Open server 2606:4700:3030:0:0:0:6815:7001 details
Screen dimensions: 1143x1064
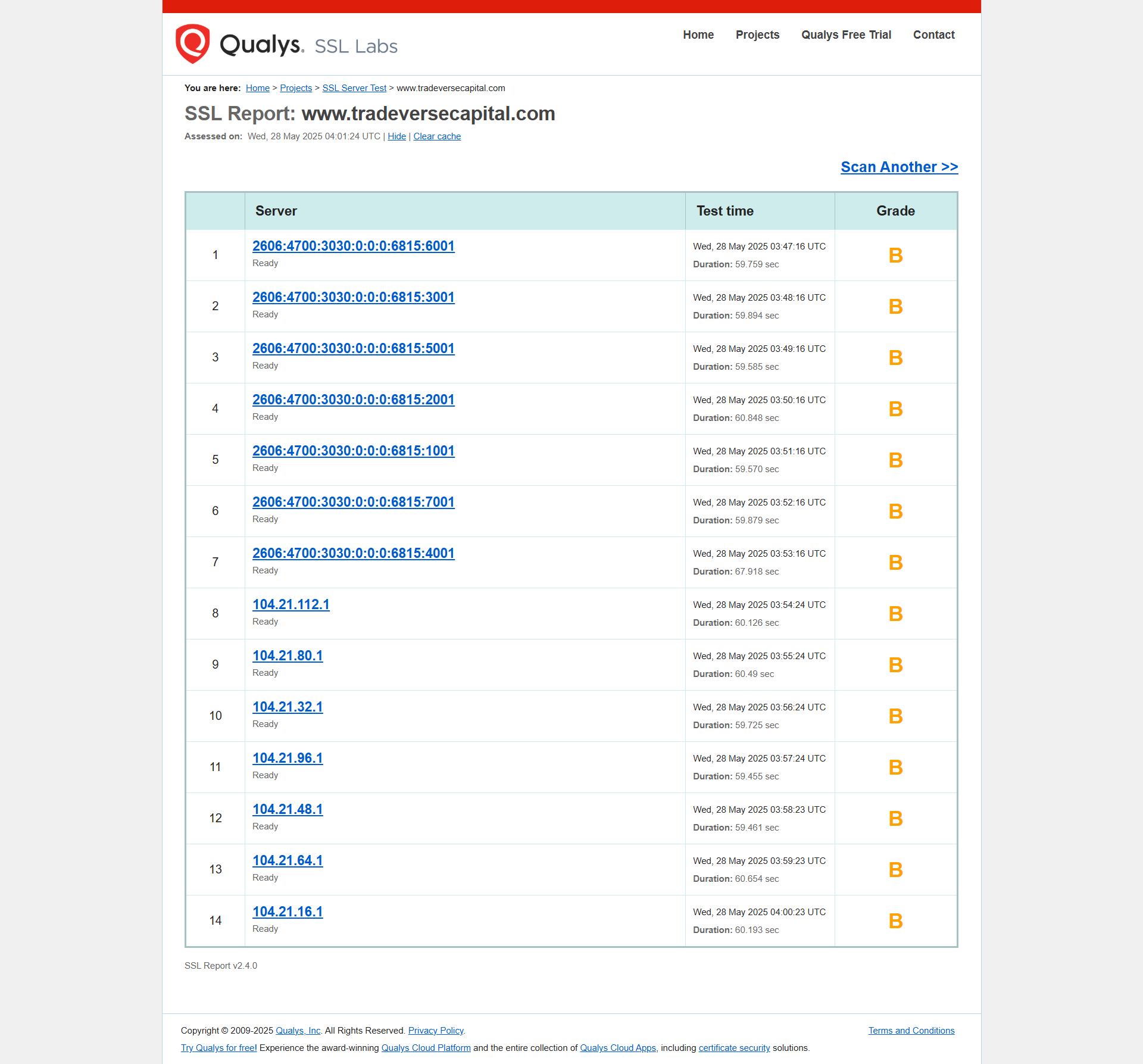pos(354,502)
